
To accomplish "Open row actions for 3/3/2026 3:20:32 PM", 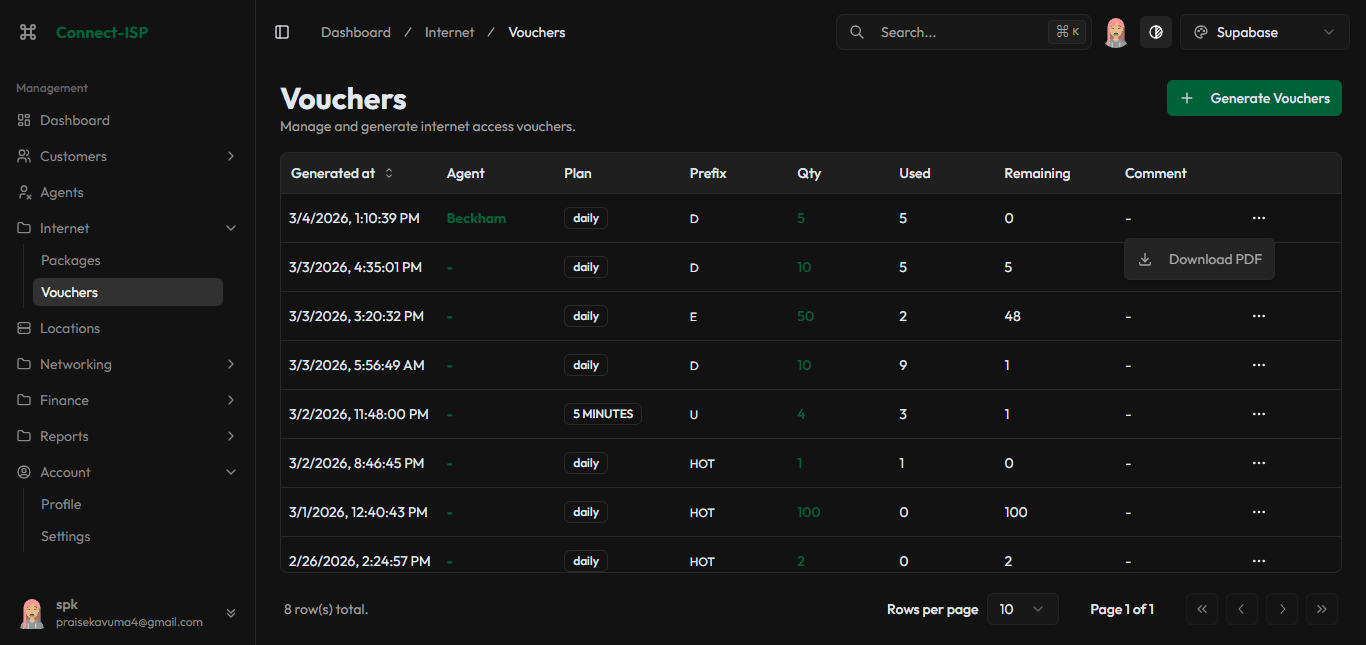I will (x=1258, y=316).
